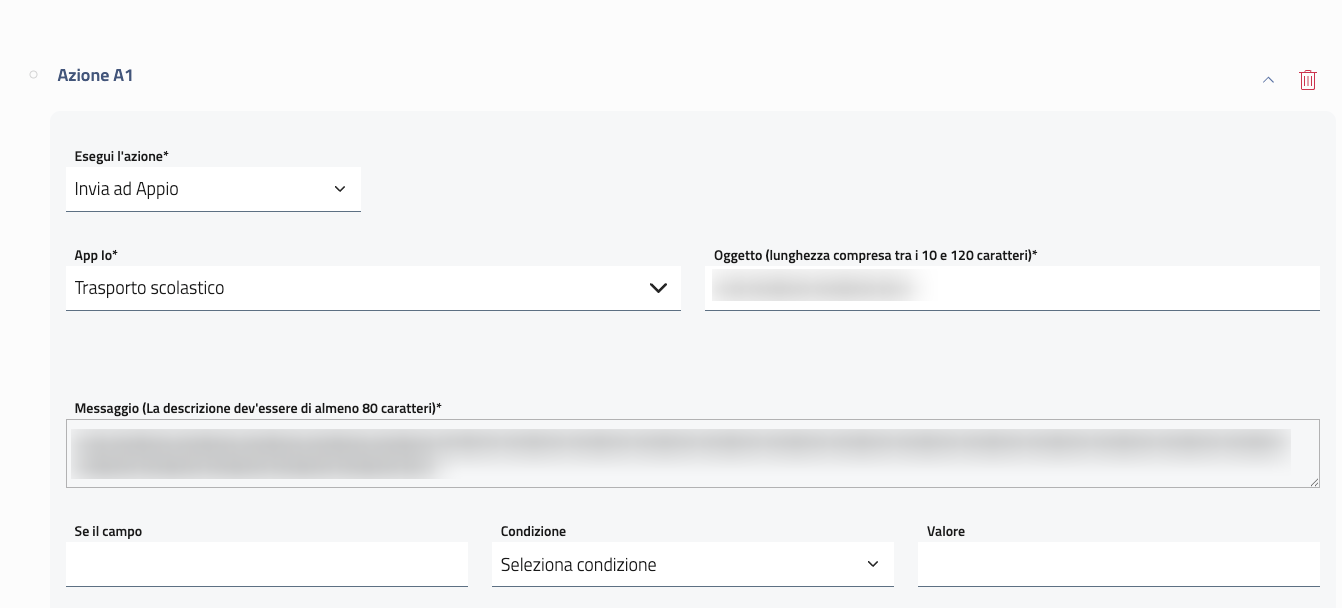
Task: Click the upward chevron next to the trash
Action: pos(1268,79)
